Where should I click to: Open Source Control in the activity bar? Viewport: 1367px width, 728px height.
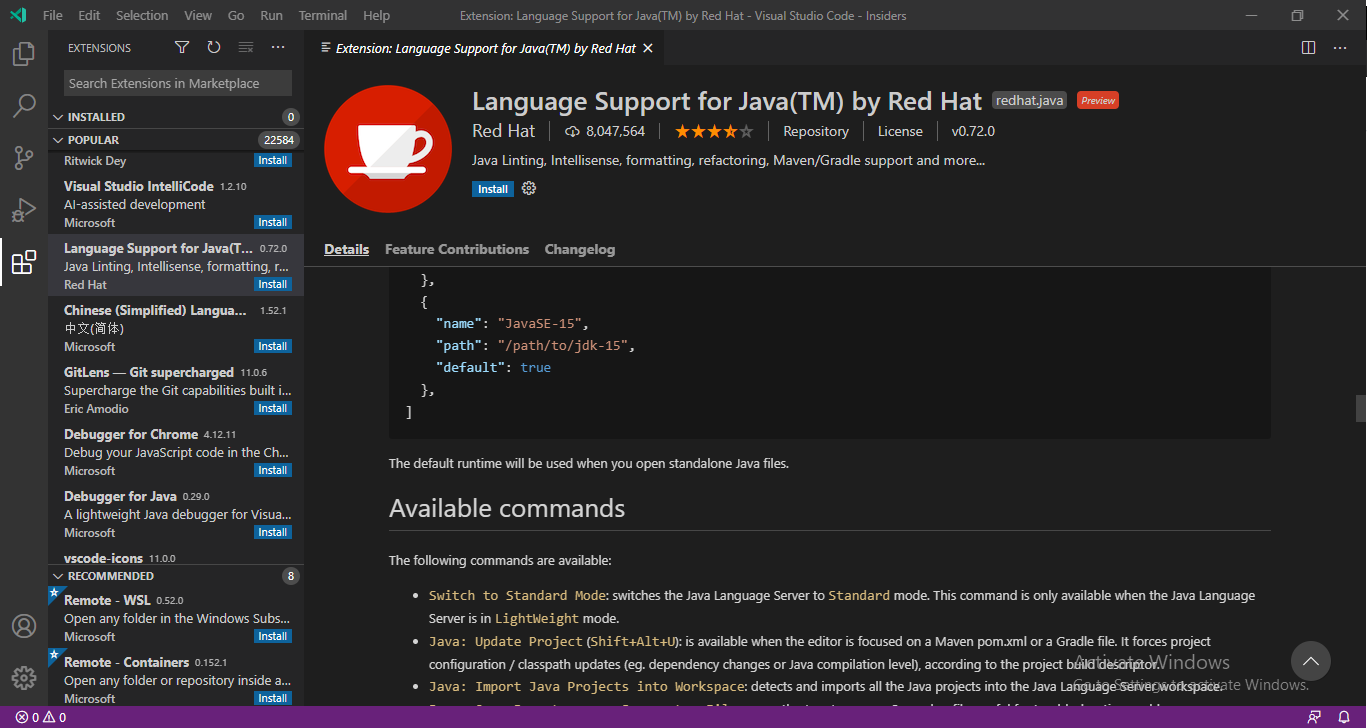pyautogui.click(x=24, y=158)
